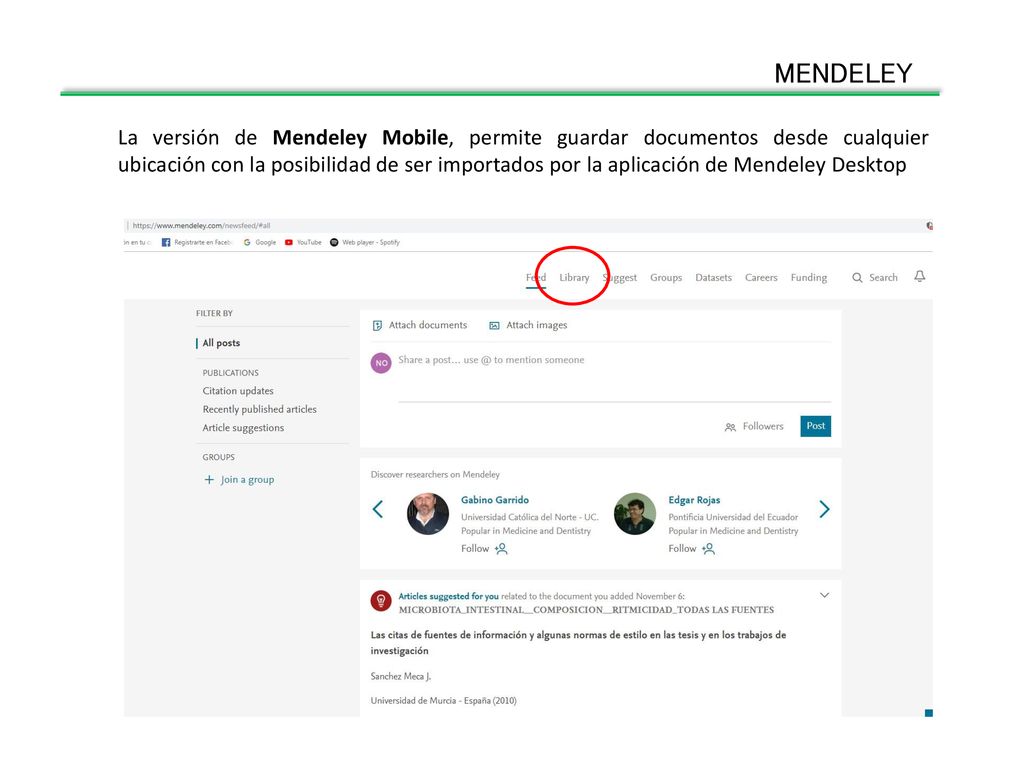Follow Edgar Rojas
The image size is (1024, 768).
(691, 549)
